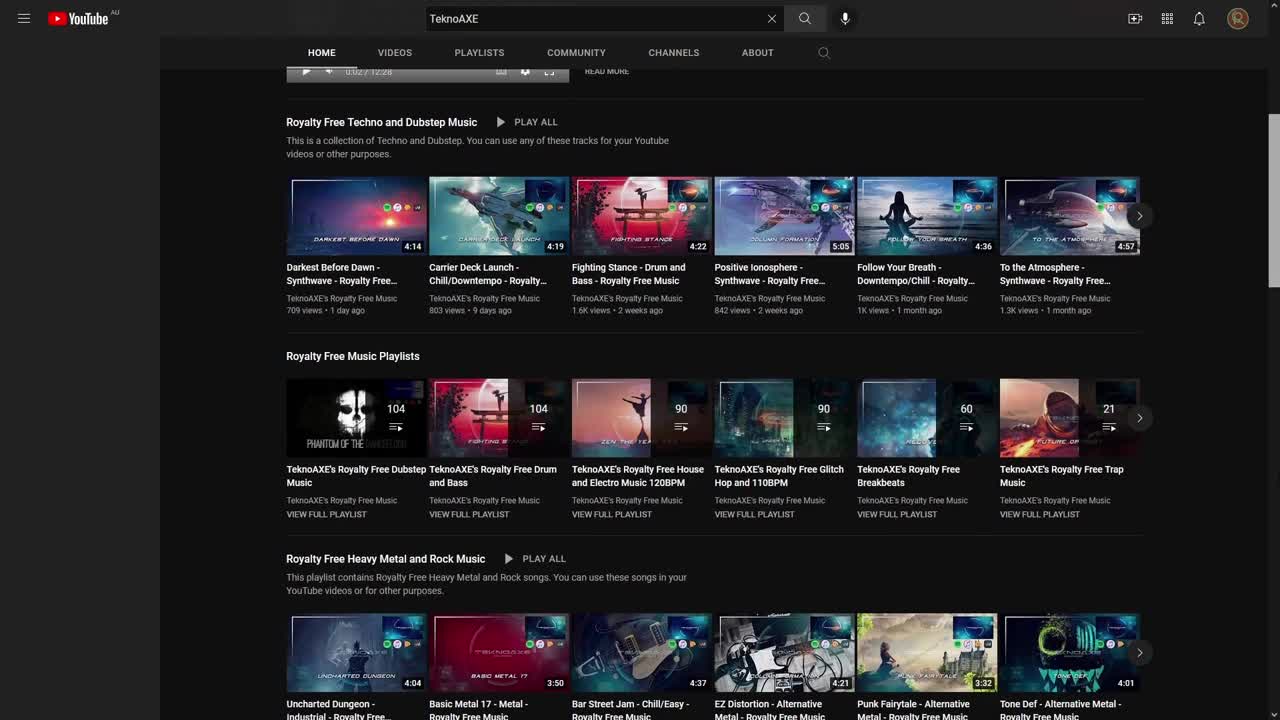This screenshot has height=720, width=1280.
Task: Open Fighting Stance video thumbnail
Action: 641,216
